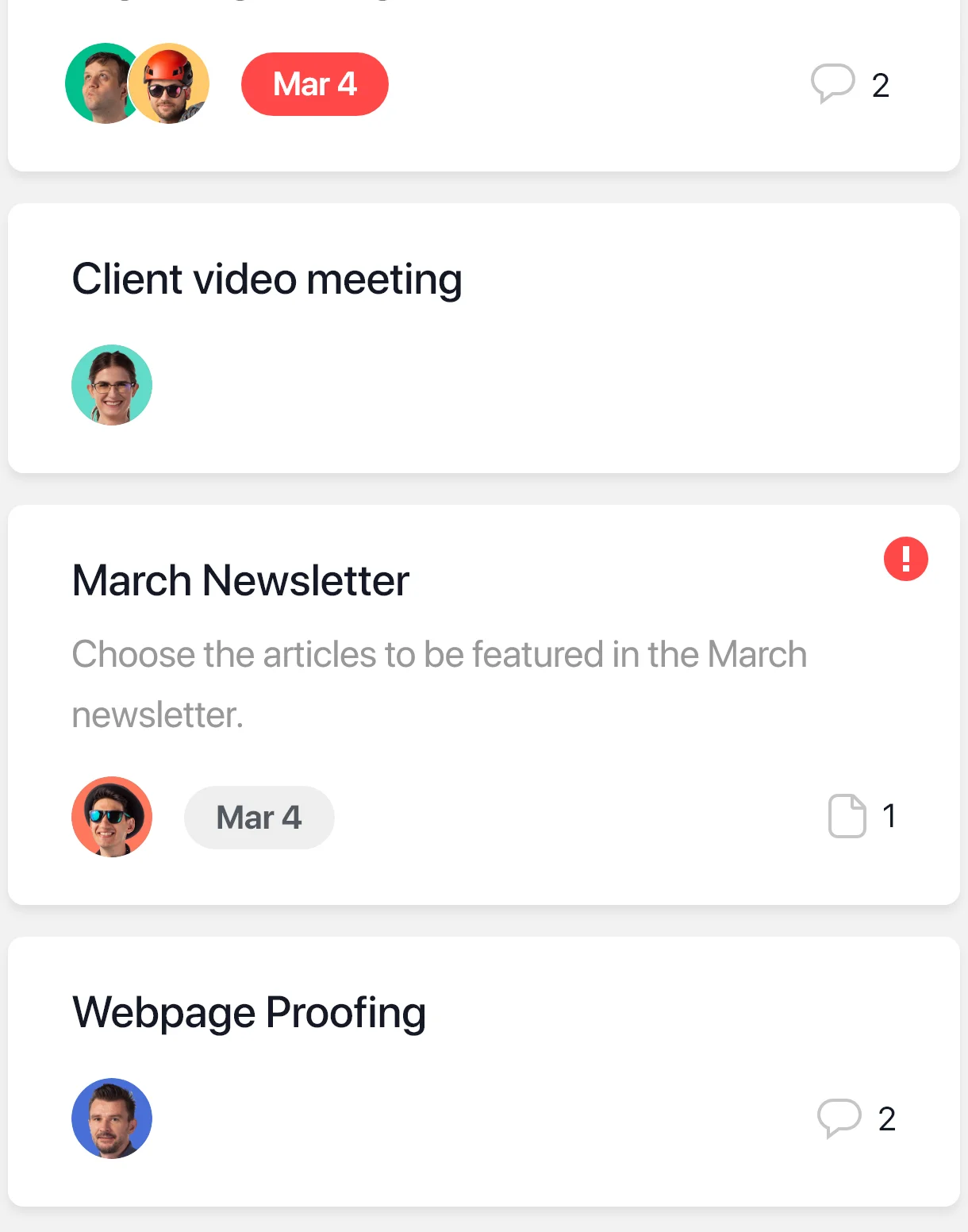Open the Client video meeting task title
Image resolution: width=968 pixels, height=1232 pixels.
tap(267, 280)
